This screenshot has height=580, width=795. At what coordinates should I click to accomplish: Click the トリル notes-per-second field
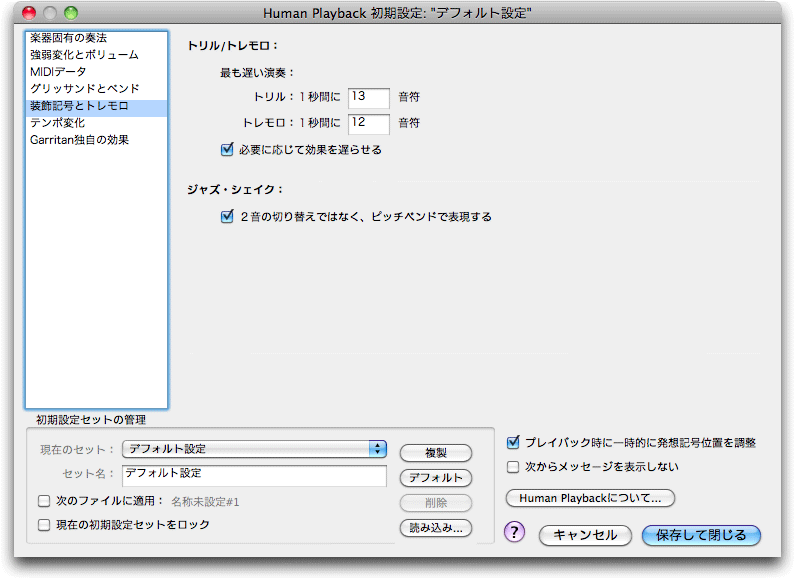369,97
